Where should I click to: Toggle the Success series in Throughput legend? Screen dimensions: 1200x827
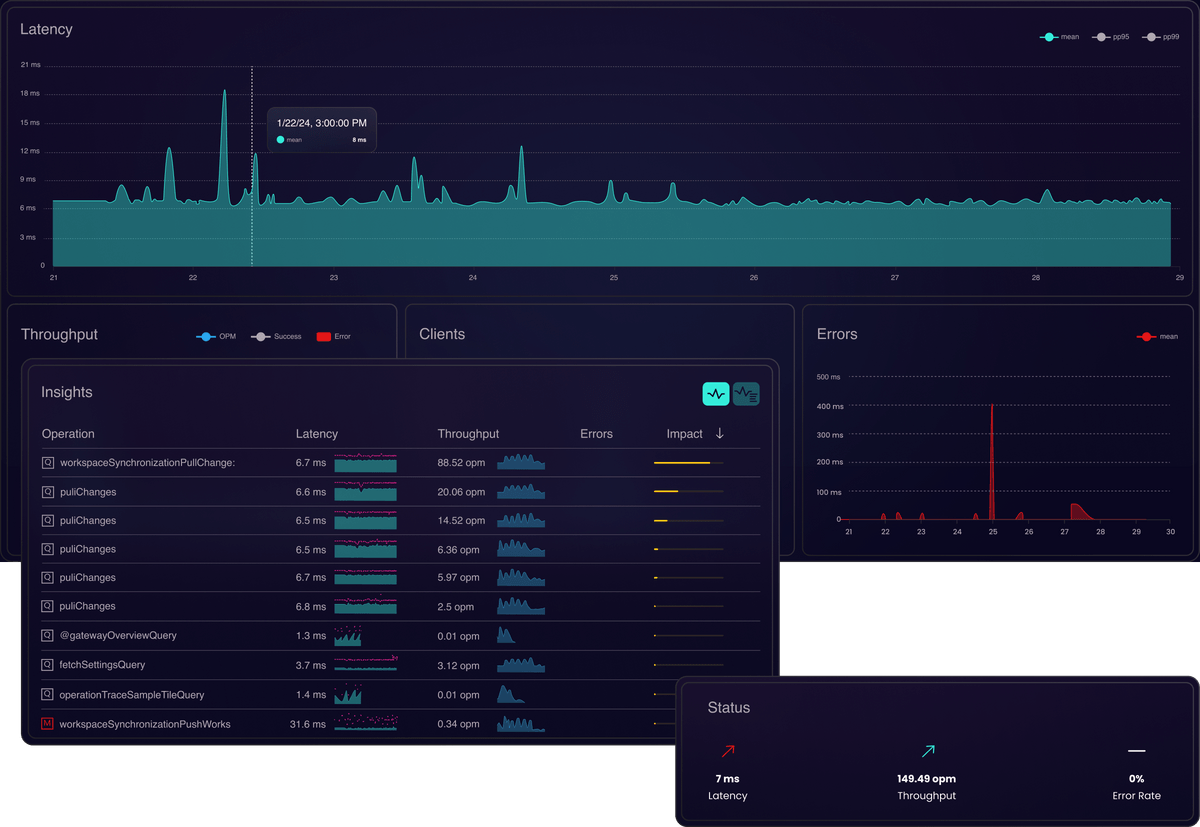[276, 337]
